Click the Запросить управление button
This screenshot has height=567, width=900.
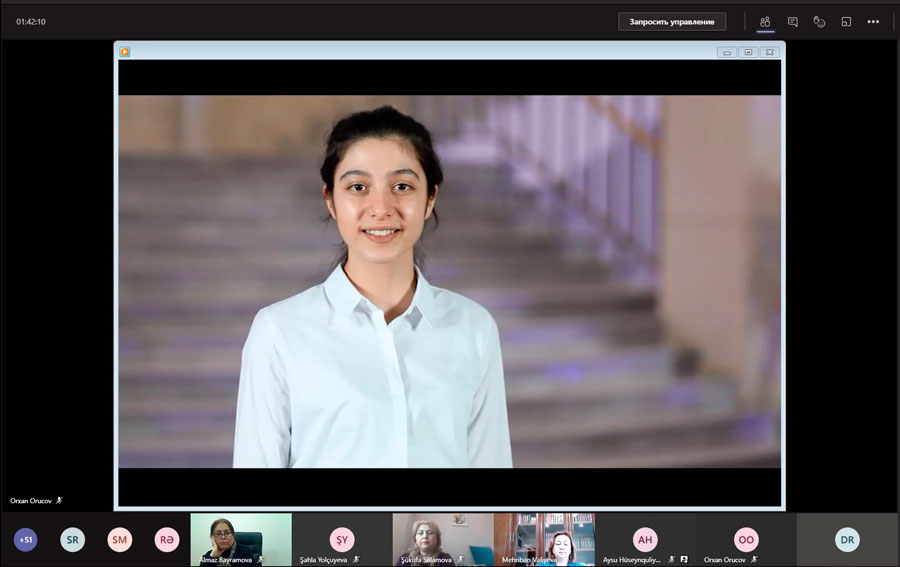(671, 22)
